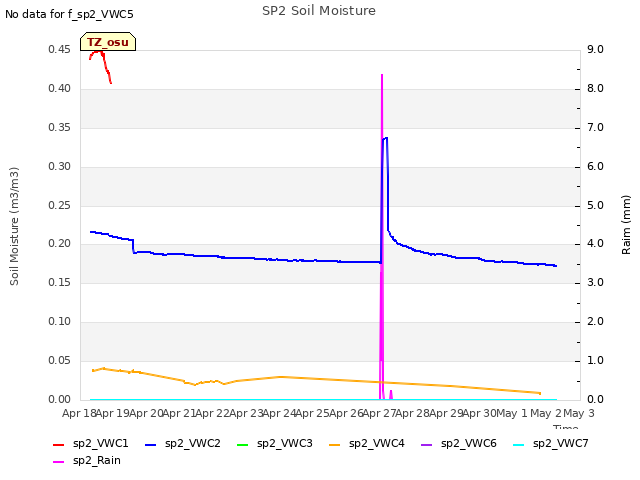640x480 pixels.
Task: Click the Apr 18 x-axis tick label
Action: 79,413
